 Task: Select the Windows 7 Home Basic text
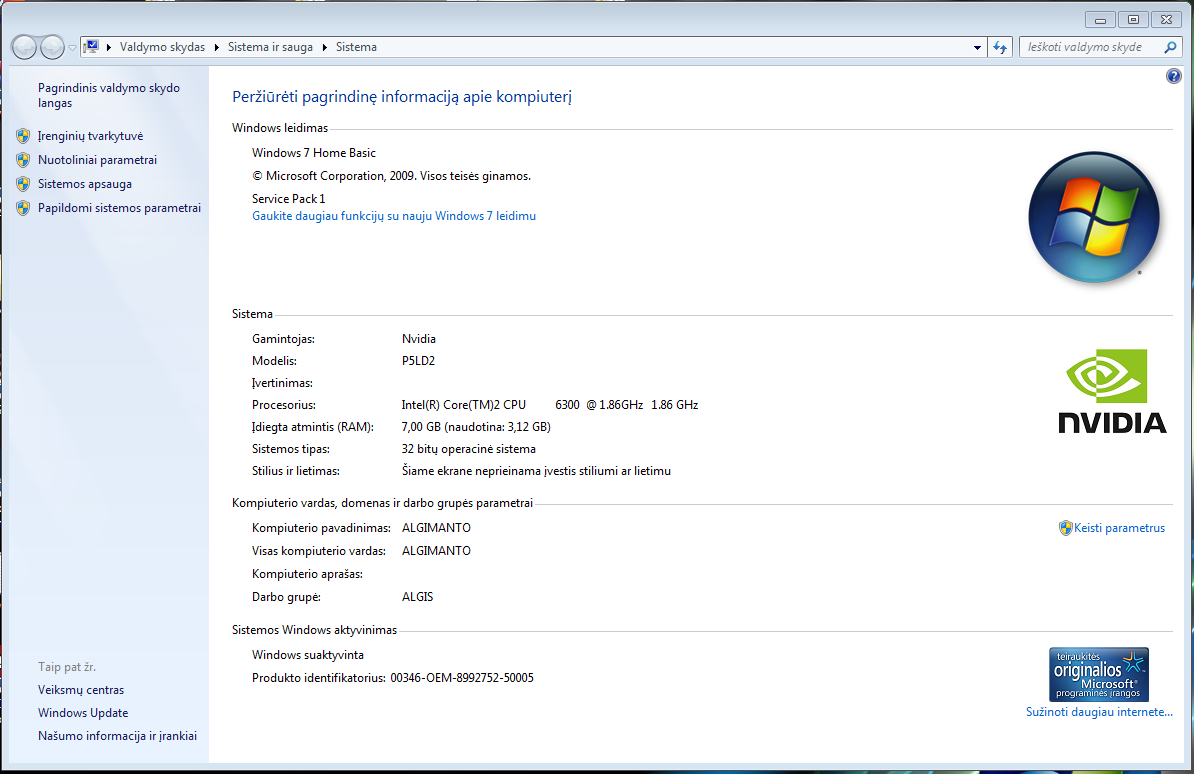pyautogui.click(x=314, y=153)
